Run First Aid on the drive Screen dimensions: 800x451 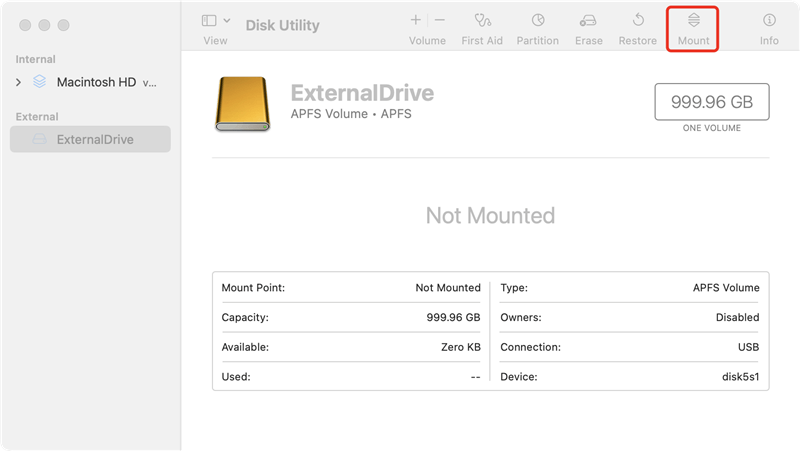tap(482, 21)
